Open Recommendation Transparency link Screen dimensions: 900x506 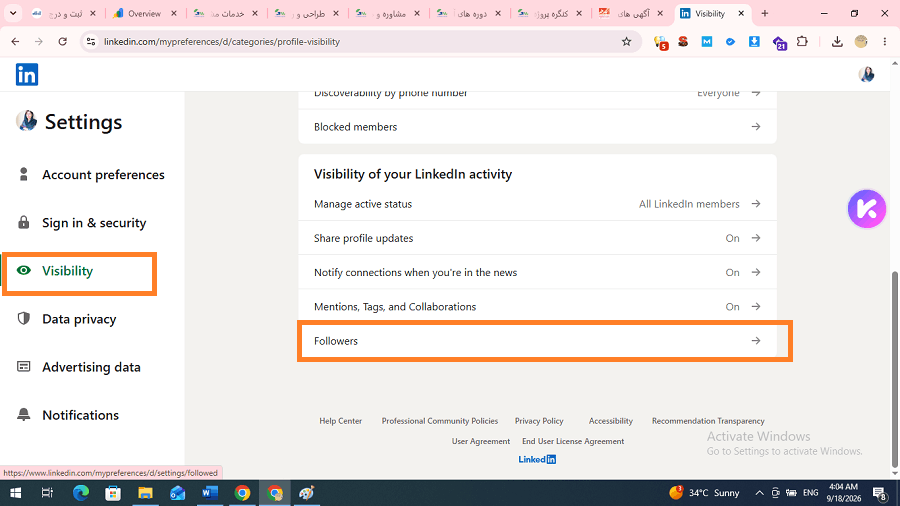coord(708,421)
